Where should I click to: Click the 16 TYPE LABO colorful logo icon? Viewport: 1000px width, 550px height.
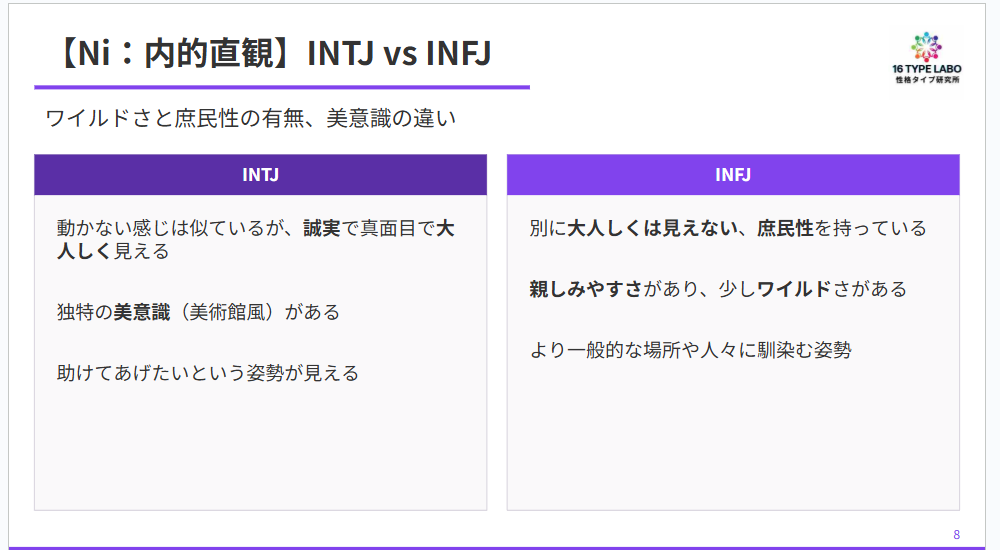[x=927, y=46]
